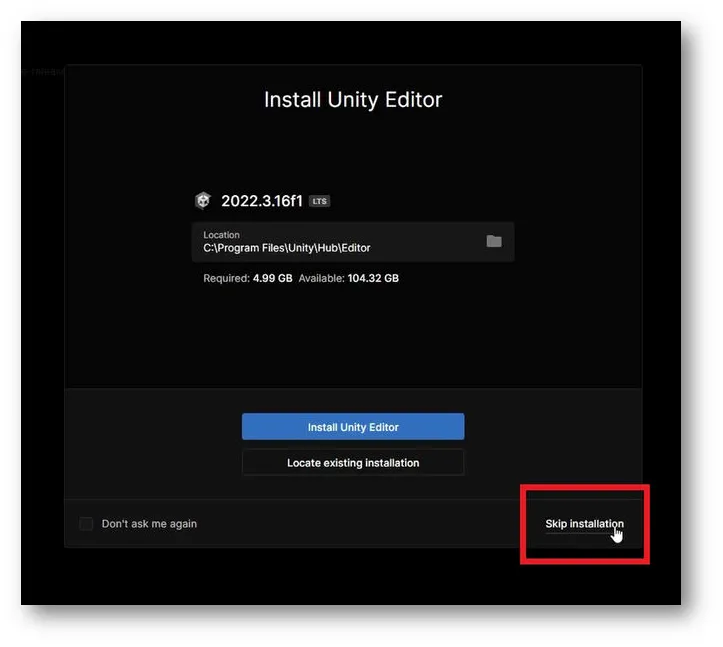723x647 pixels.
Task: Click the Skip installation link
Action: [584, 524]
